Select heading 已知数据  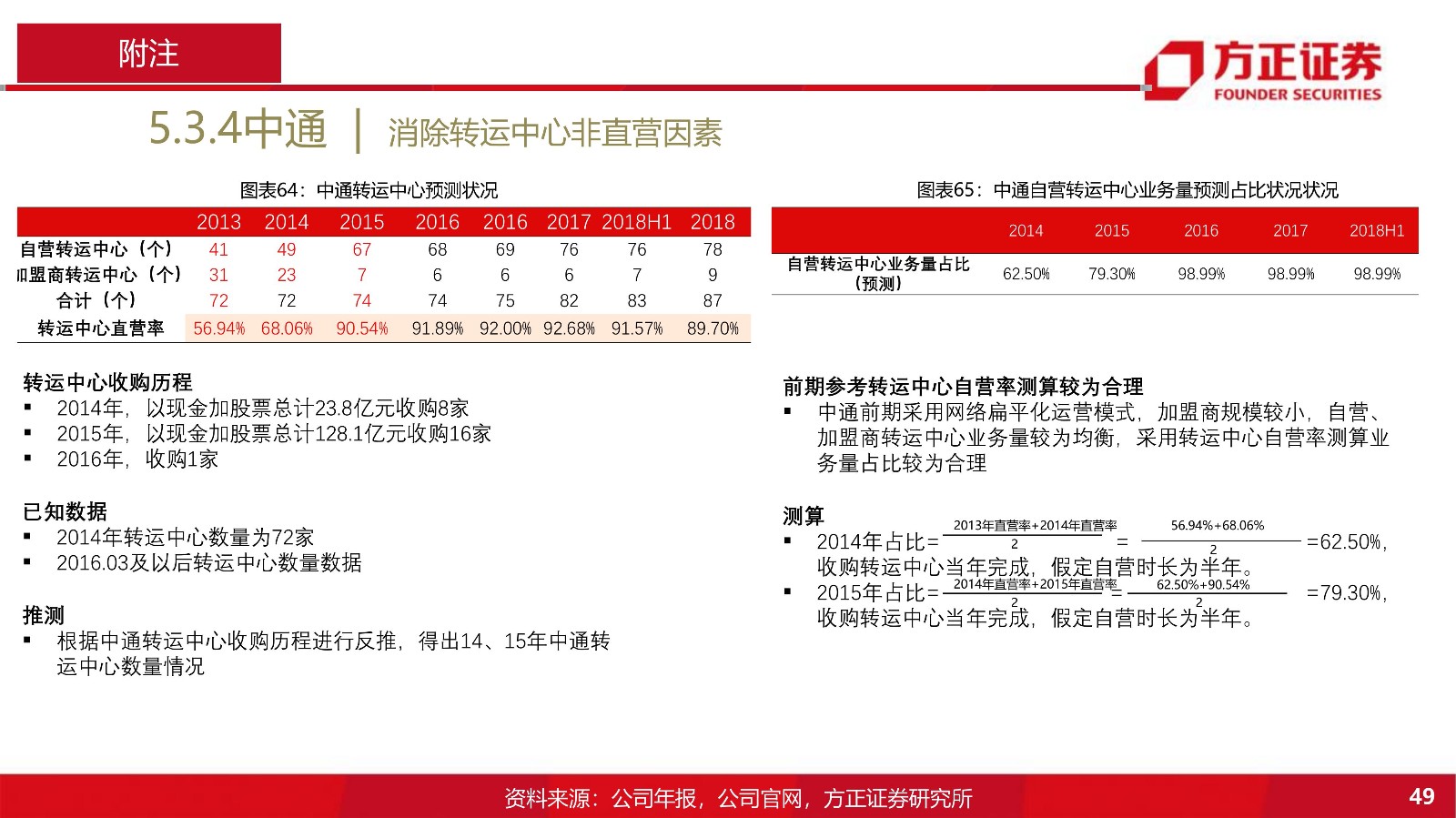click(65, 511)
